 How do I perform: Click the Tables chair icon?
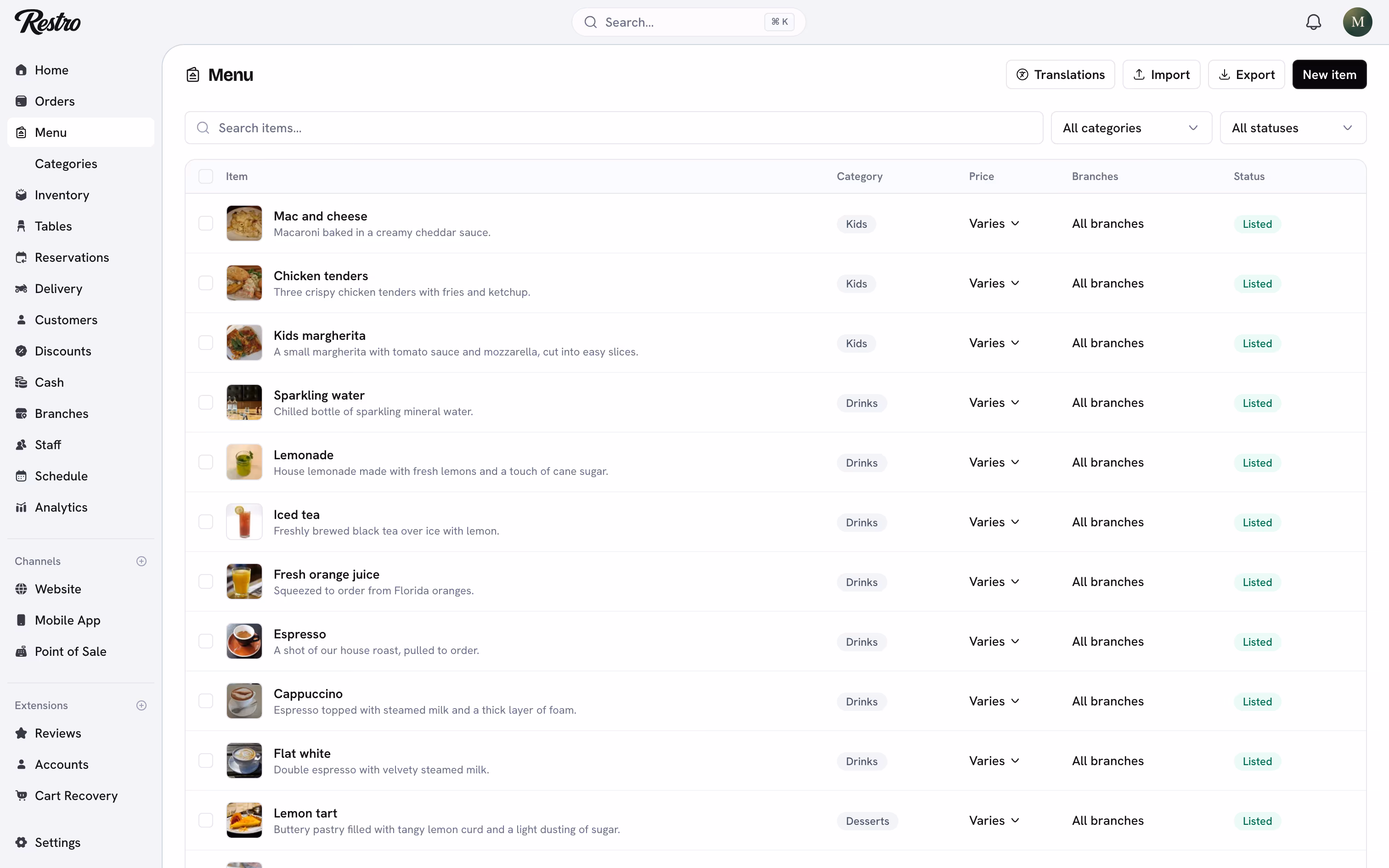point(21,226)
